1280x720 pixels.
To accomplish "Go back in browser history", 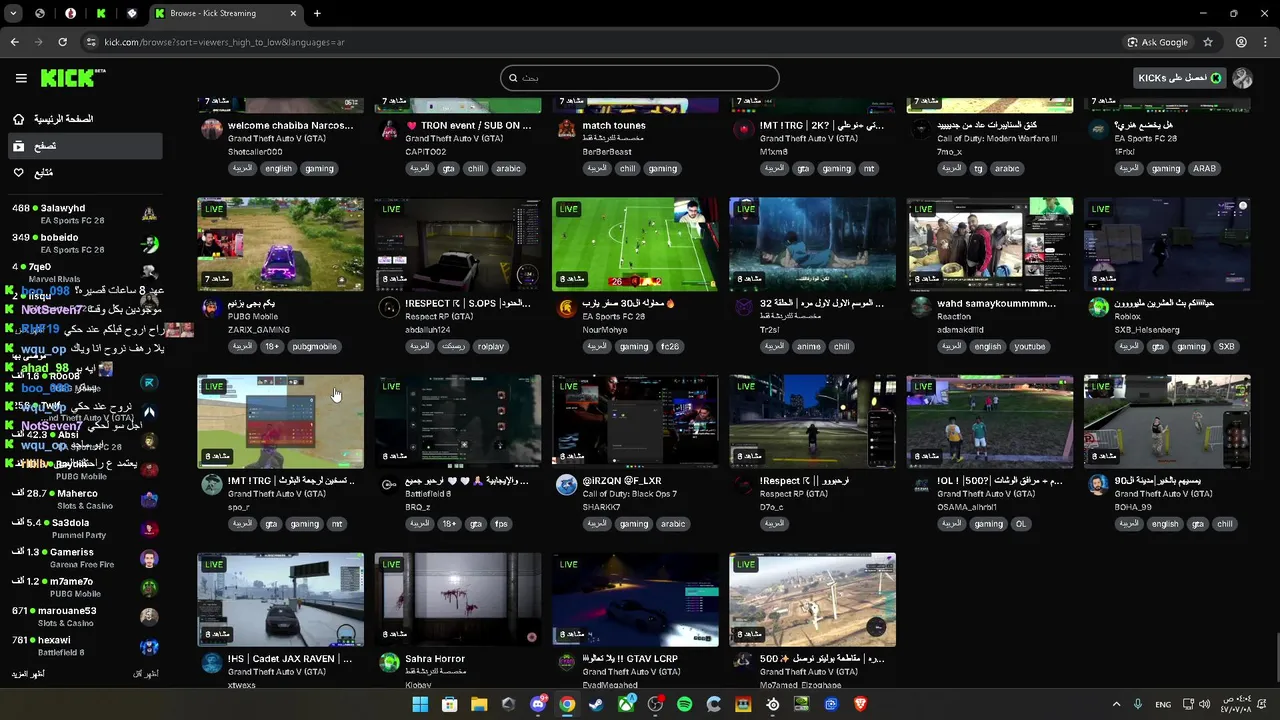I will tap(14, 42).
